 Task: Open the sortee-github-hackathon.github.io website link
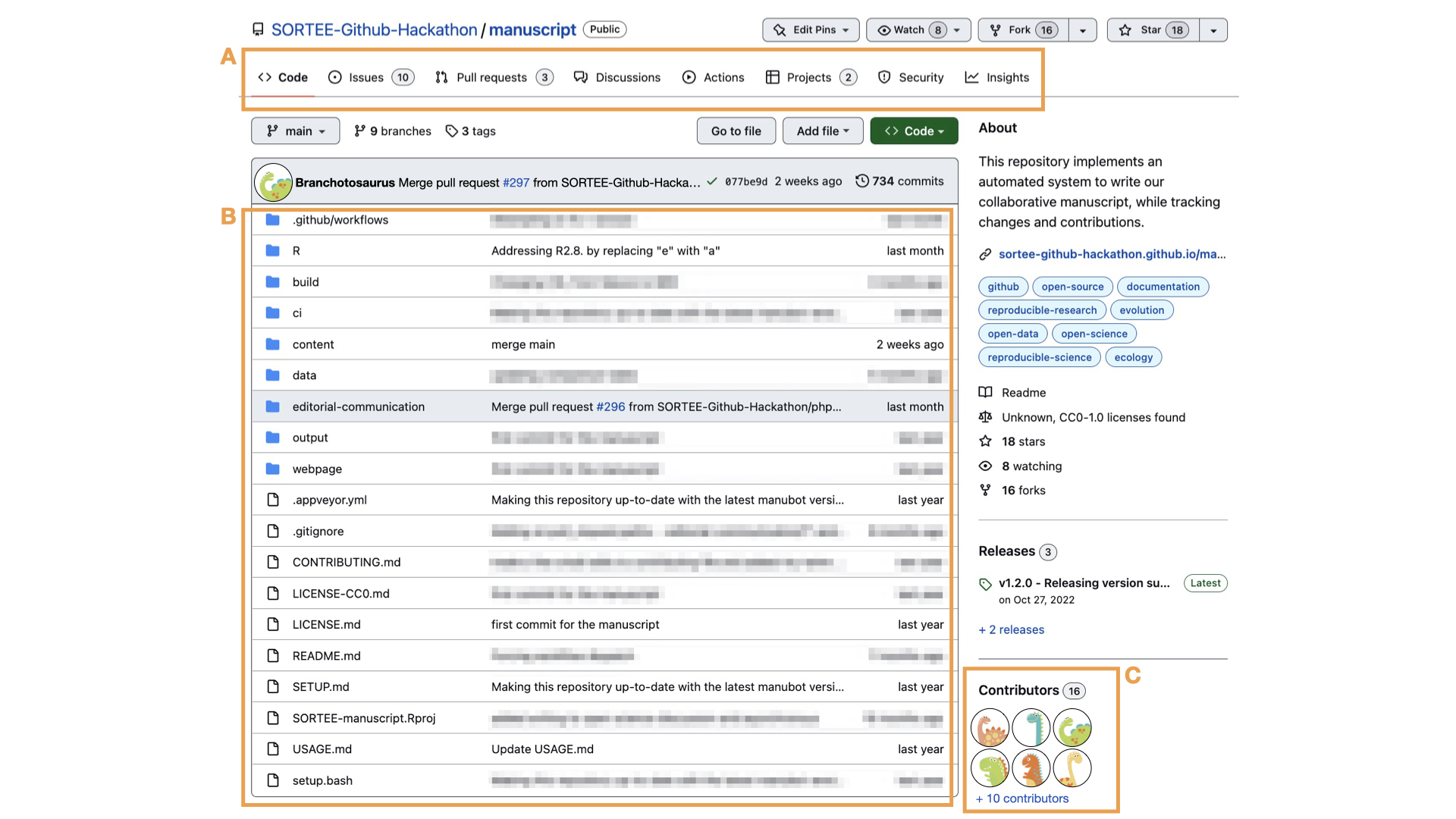[1112, 254]
